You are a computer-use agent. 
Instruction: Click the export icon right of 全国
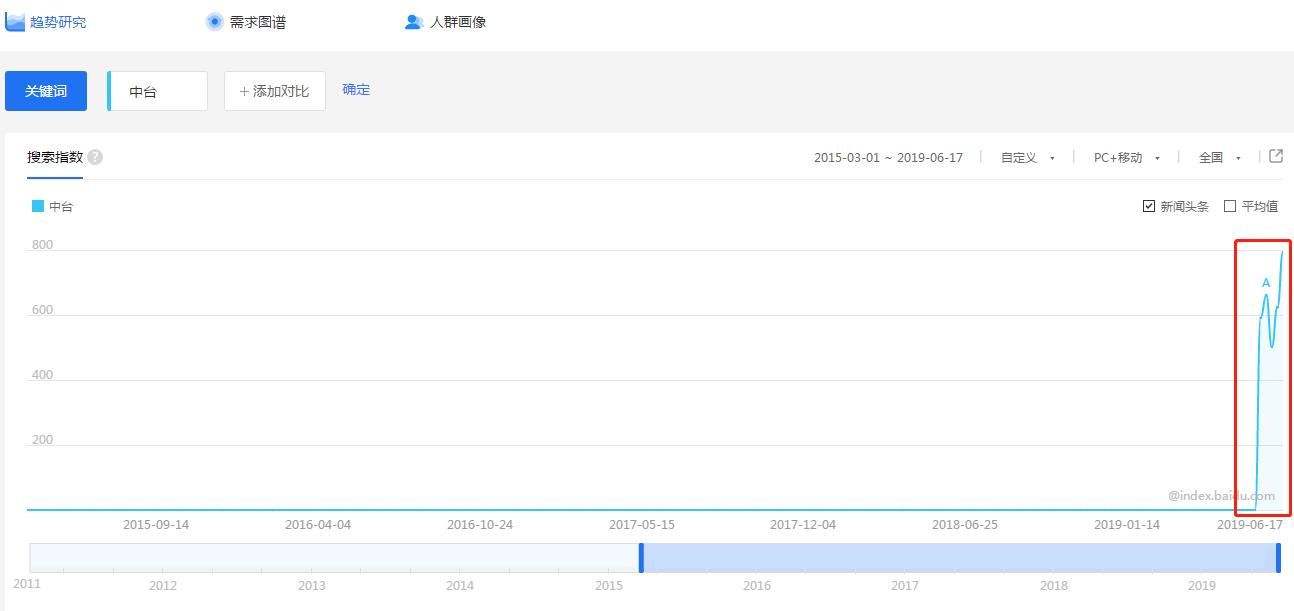[1275, 156]
